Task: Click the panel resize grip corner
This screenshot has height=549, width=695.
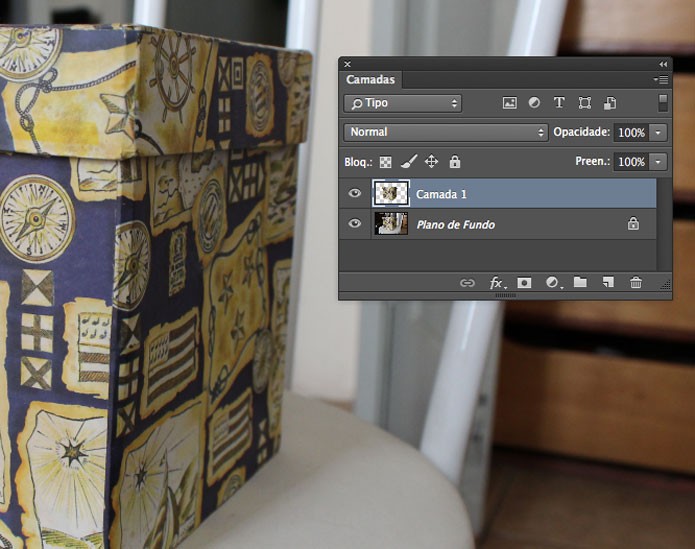Action: [x=666, y=285]
